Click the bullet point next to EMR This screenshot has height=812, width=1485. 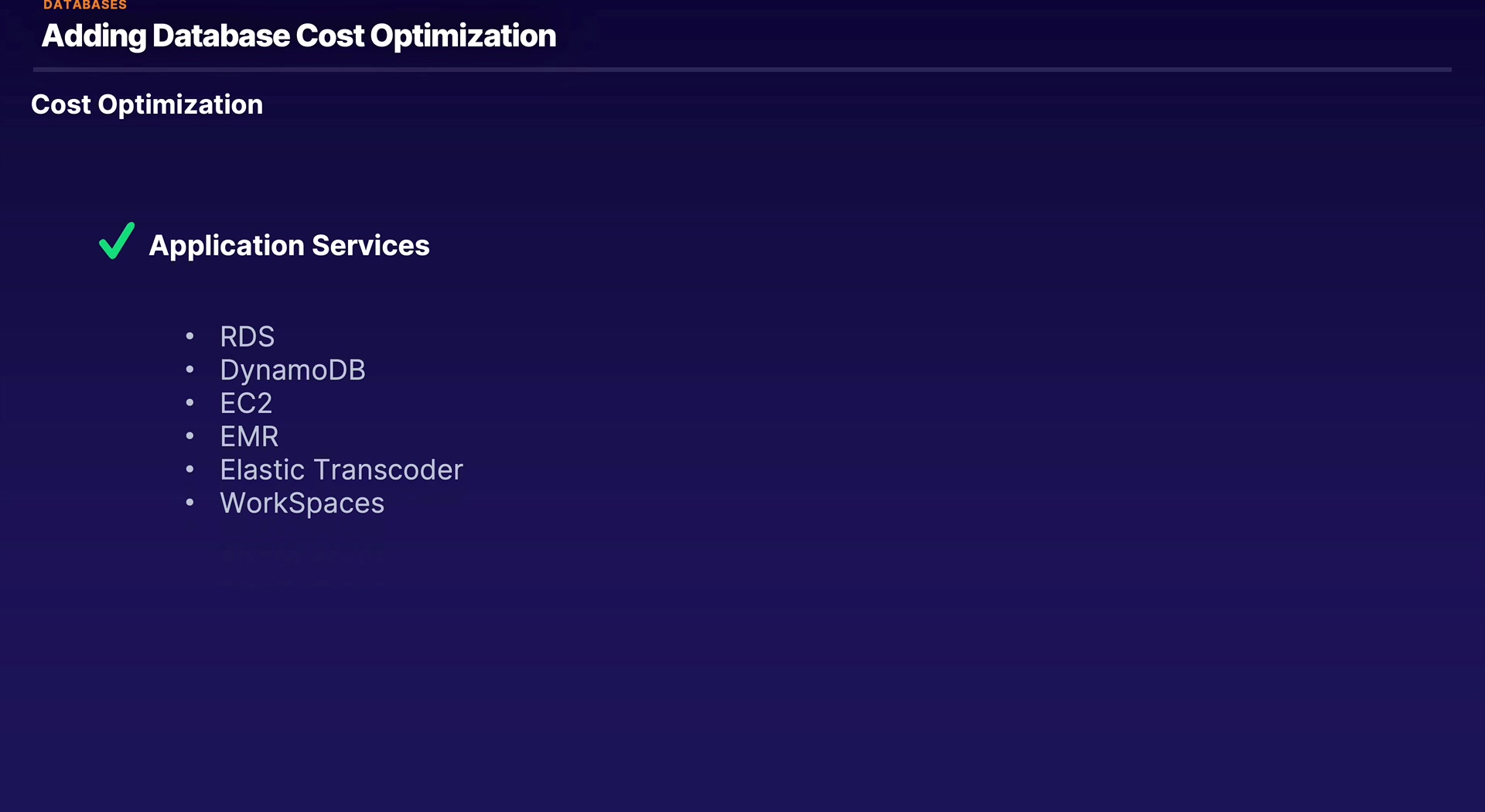(x=189, y=436)
